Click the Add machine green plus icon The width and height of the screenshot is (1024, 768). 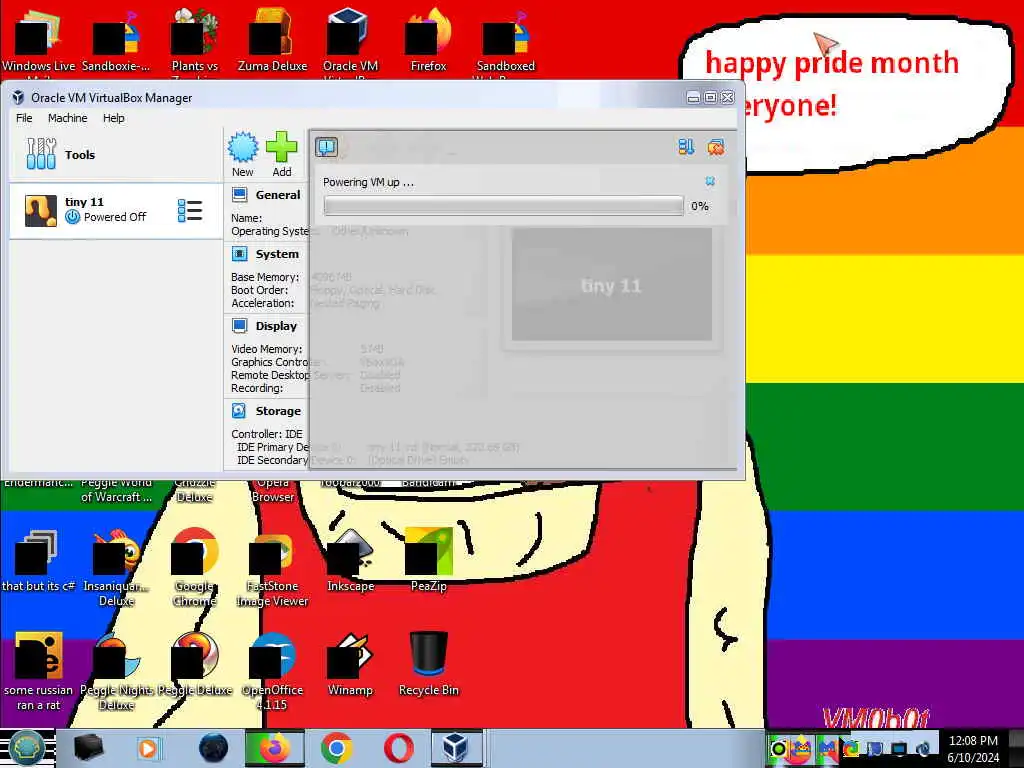[x=281, y=154]
